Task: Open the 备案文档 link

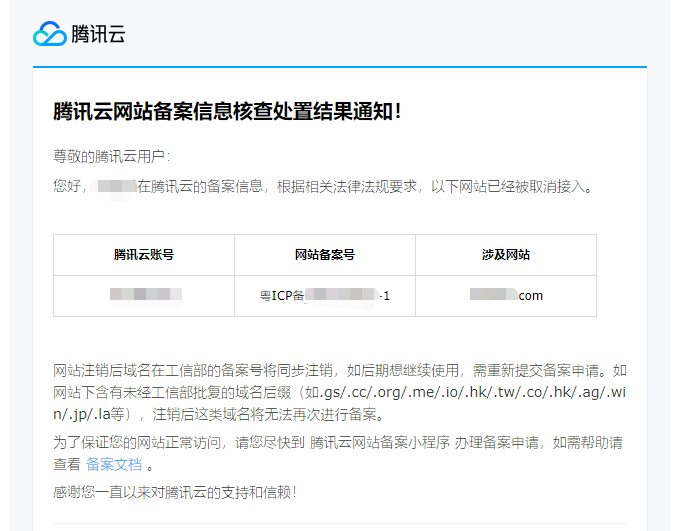Action: pyautogui.click(x=114, y=464)
